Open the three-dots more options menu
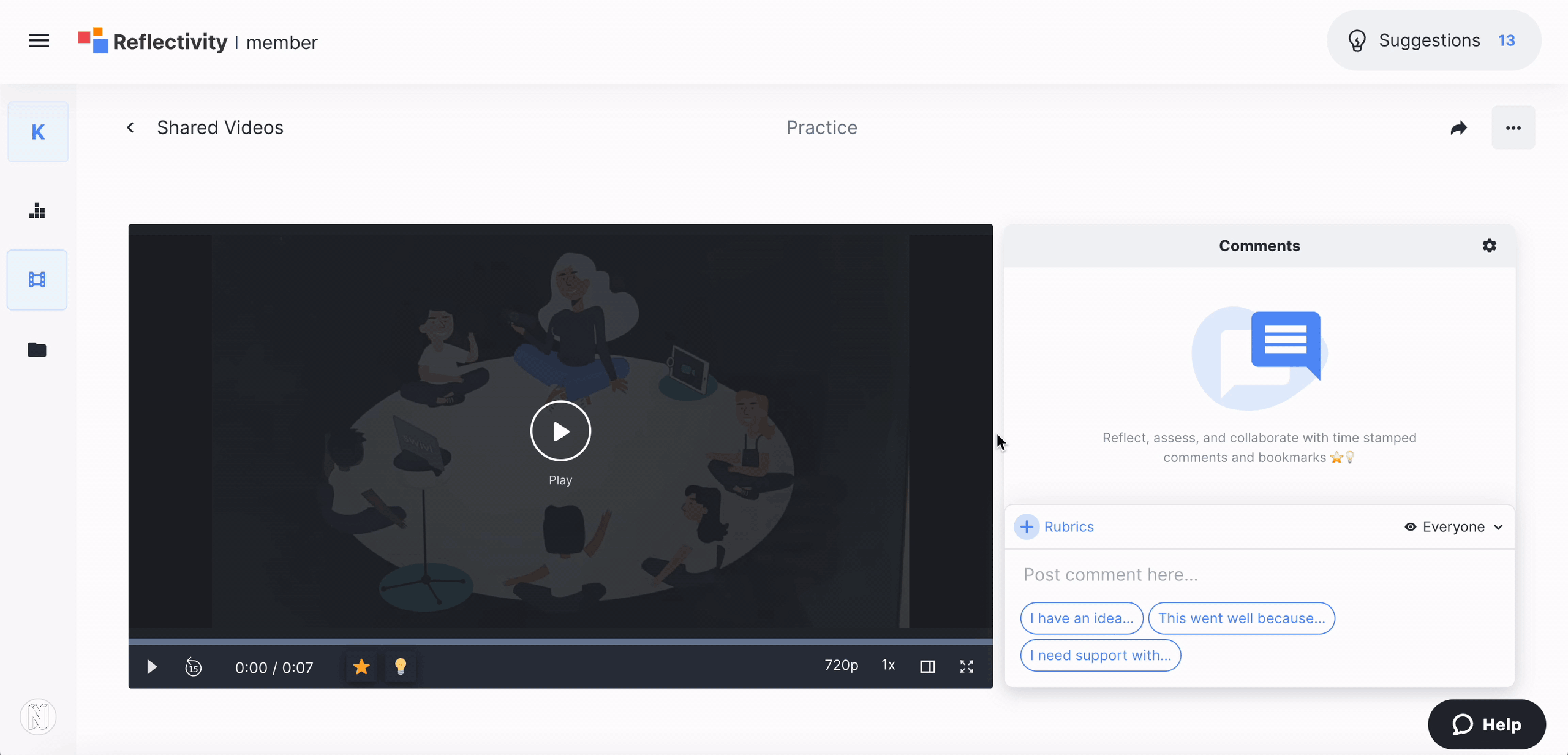1568x755 pixels. pos(1513,127)
